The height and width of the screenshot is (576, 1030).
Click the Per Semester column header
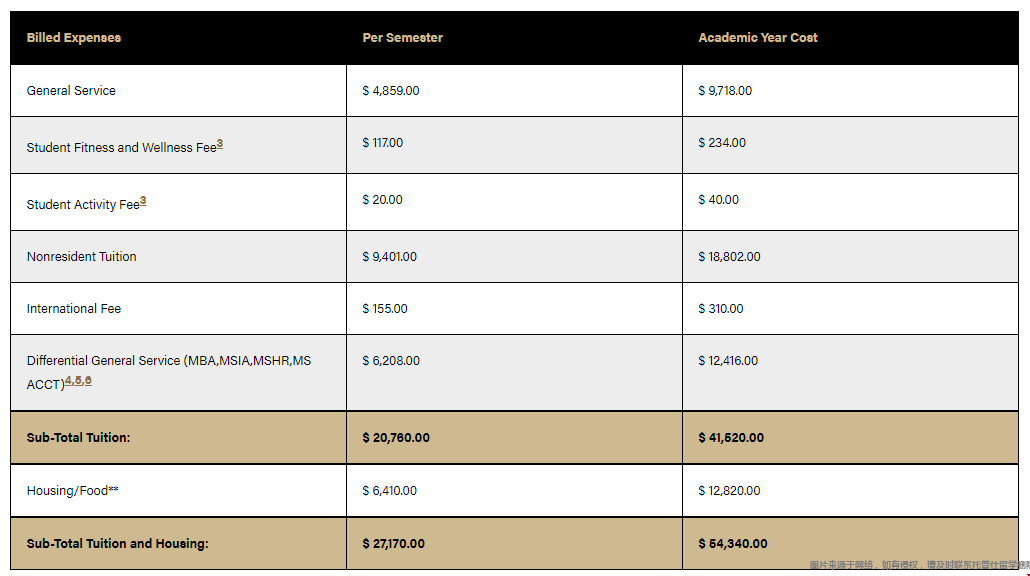coord(403,37)
